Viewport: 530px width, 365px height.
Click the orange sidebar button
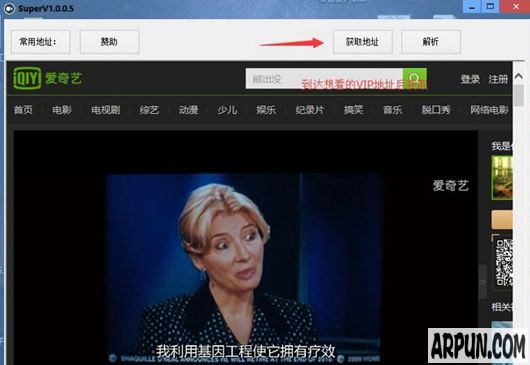coord(502,220)
